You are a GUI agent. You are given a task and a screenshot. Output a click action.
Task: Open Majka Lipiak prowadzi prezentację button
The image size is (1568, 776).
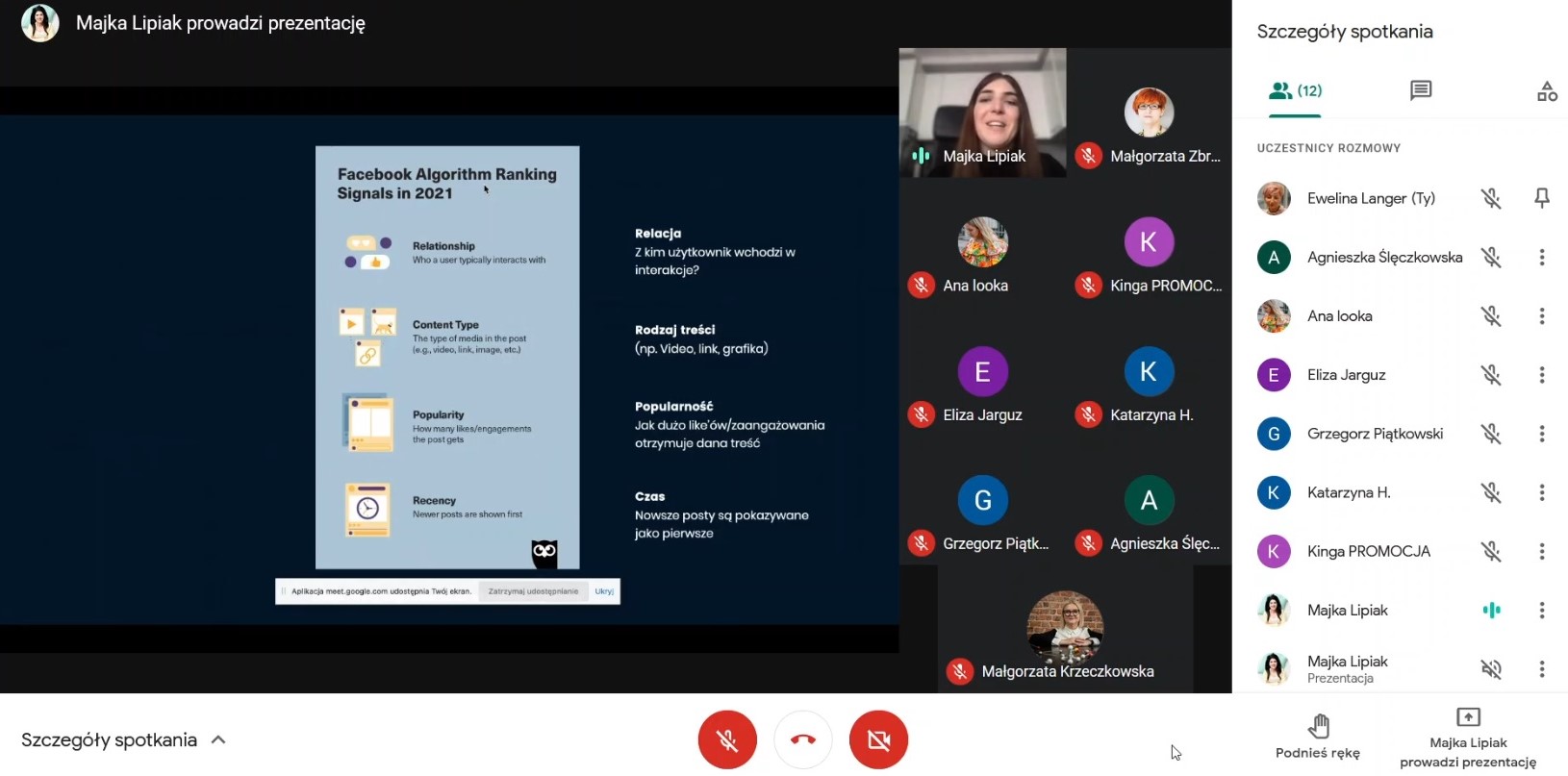(1468, 738)
